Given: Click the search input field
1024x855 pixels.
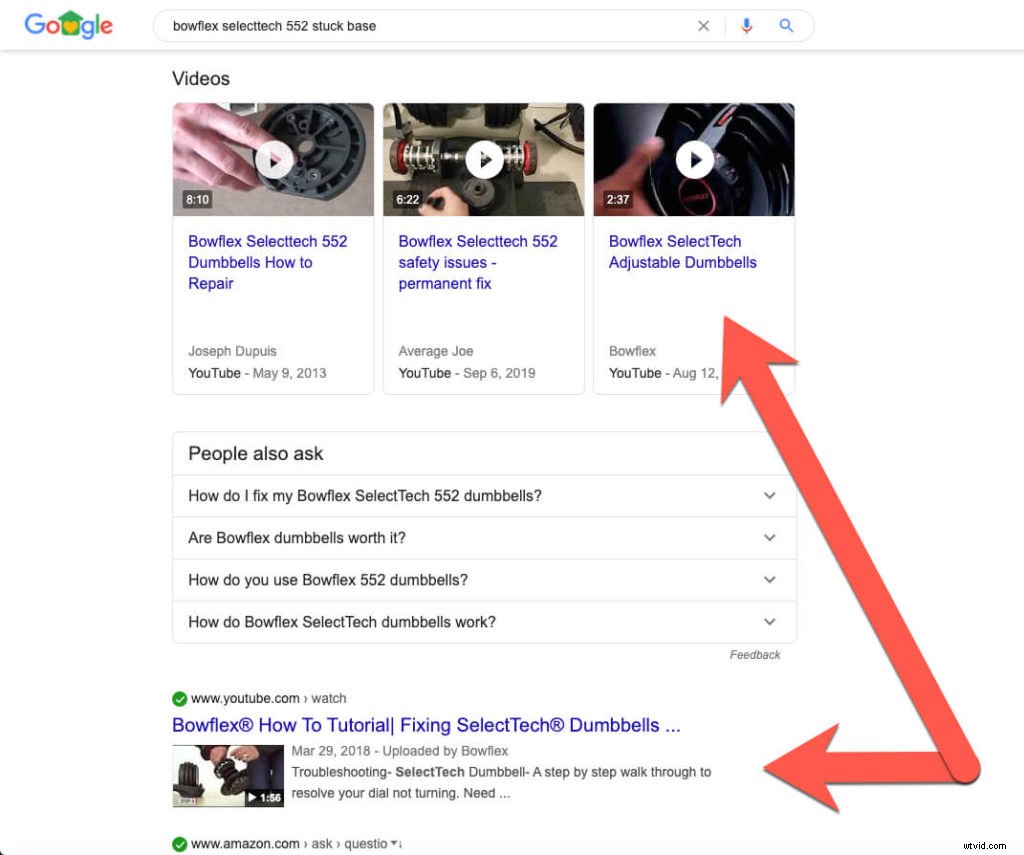Looking at the screenshot, I should 420,26.
